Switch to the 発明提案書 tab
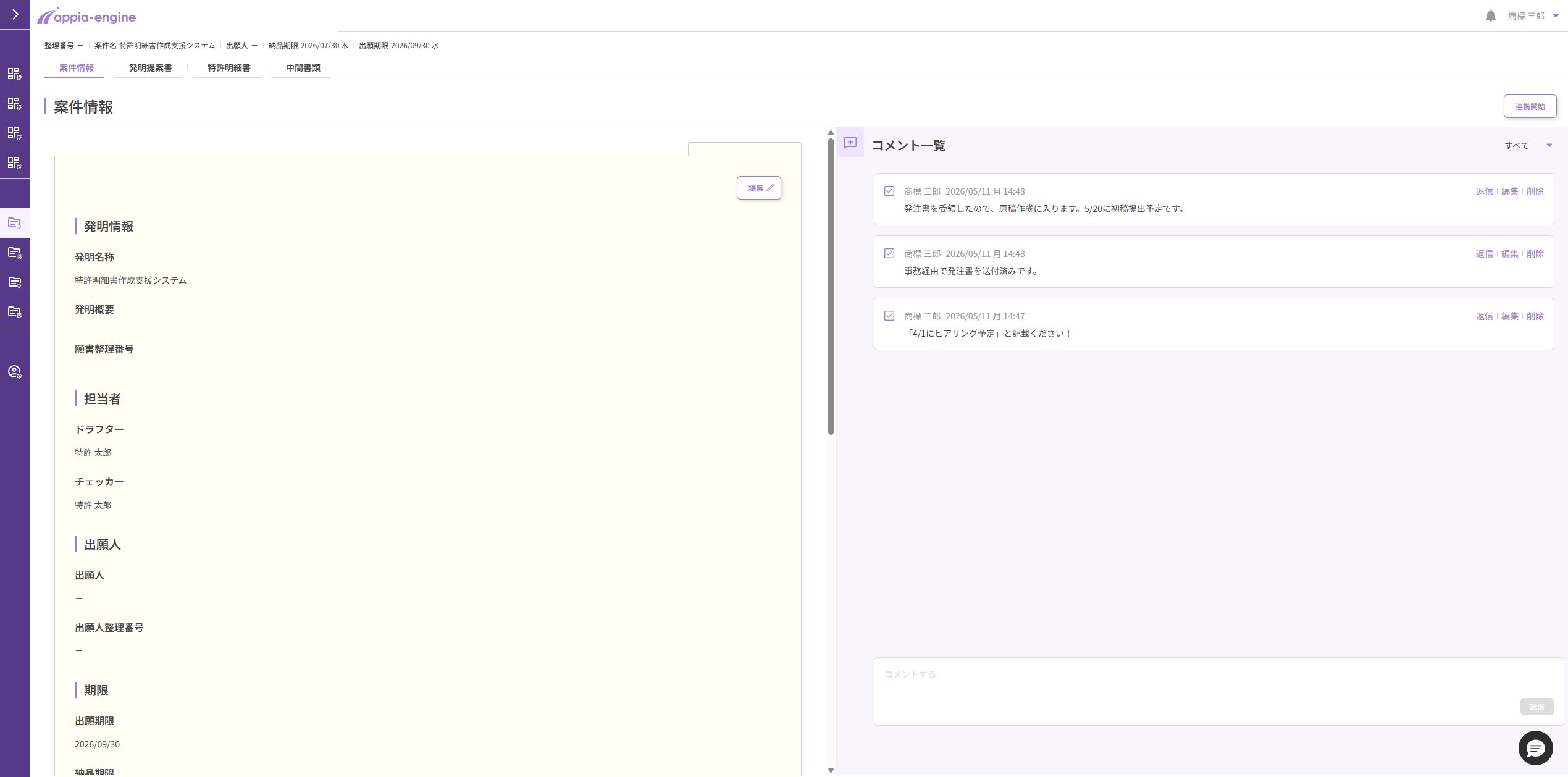The height and width of the screenshot is (777, 1568). (150, 68)
